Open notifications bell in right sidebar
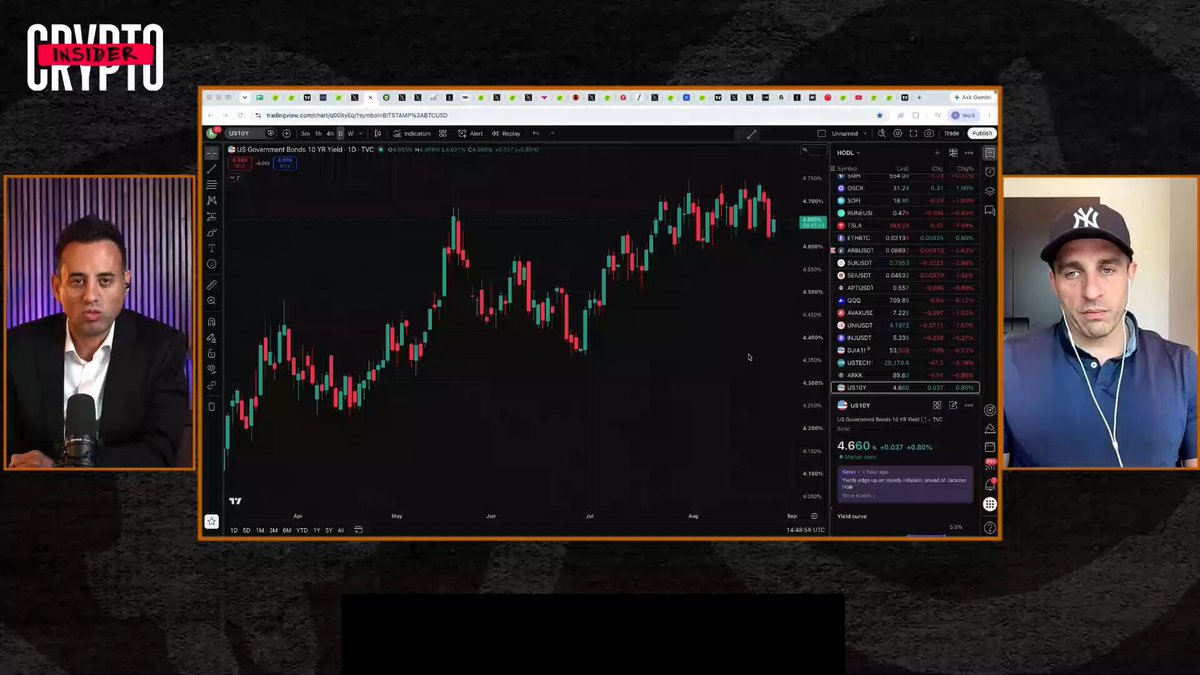Screen dimensions: 1200x675 coord(990,485)
